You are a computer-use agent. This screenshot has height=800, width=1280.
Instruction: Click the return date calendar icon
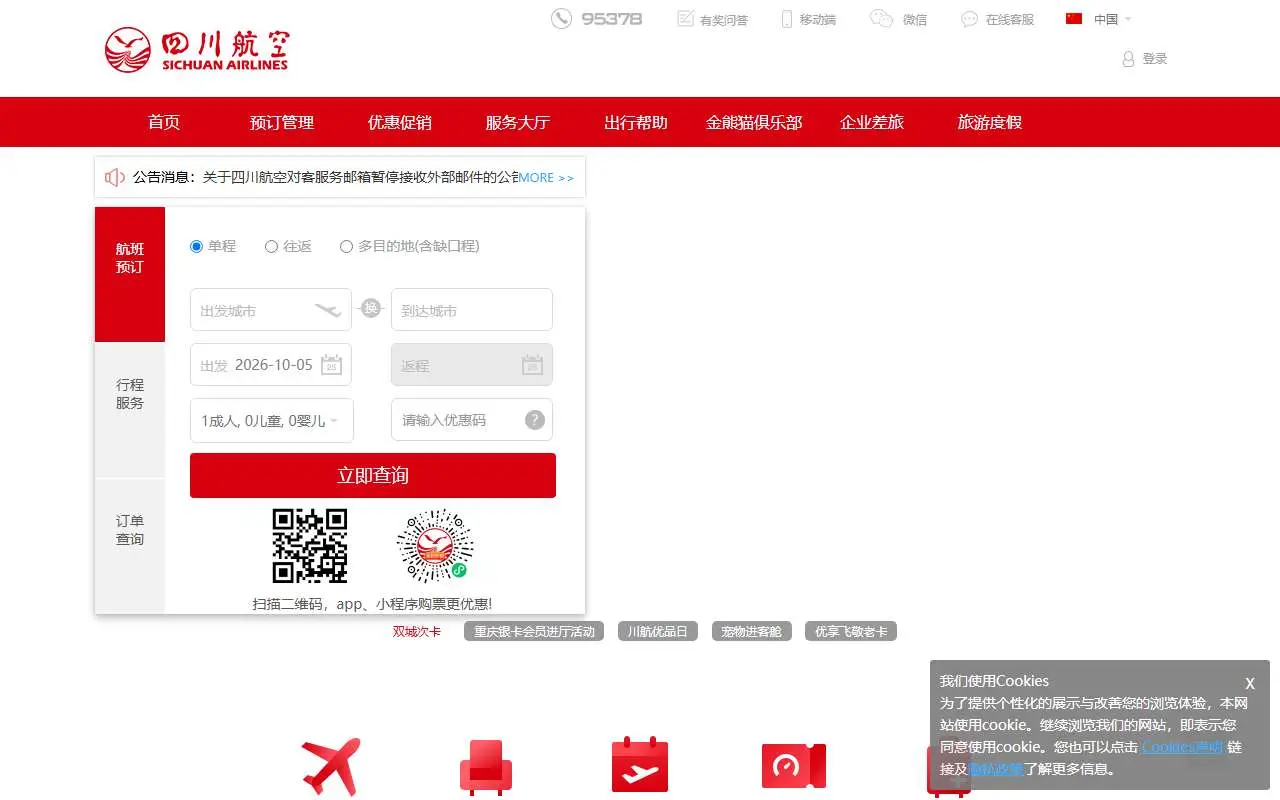532,365
